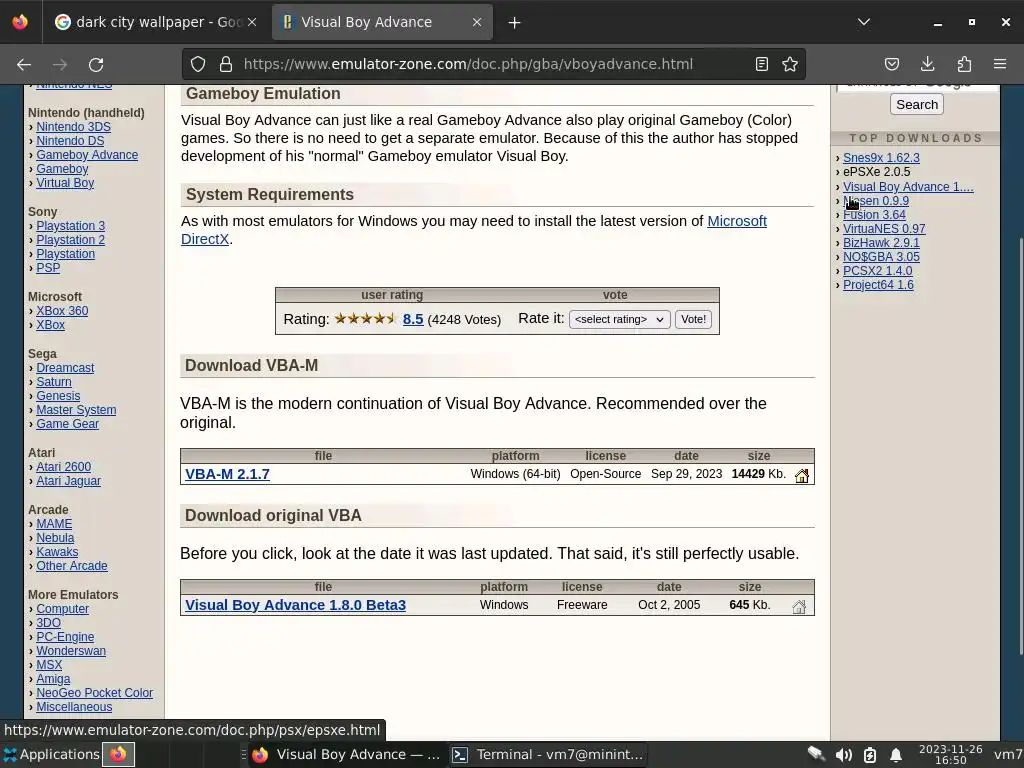
Task: Open NeoGeo Pocket Color link
Action: [x=94, y=693]
